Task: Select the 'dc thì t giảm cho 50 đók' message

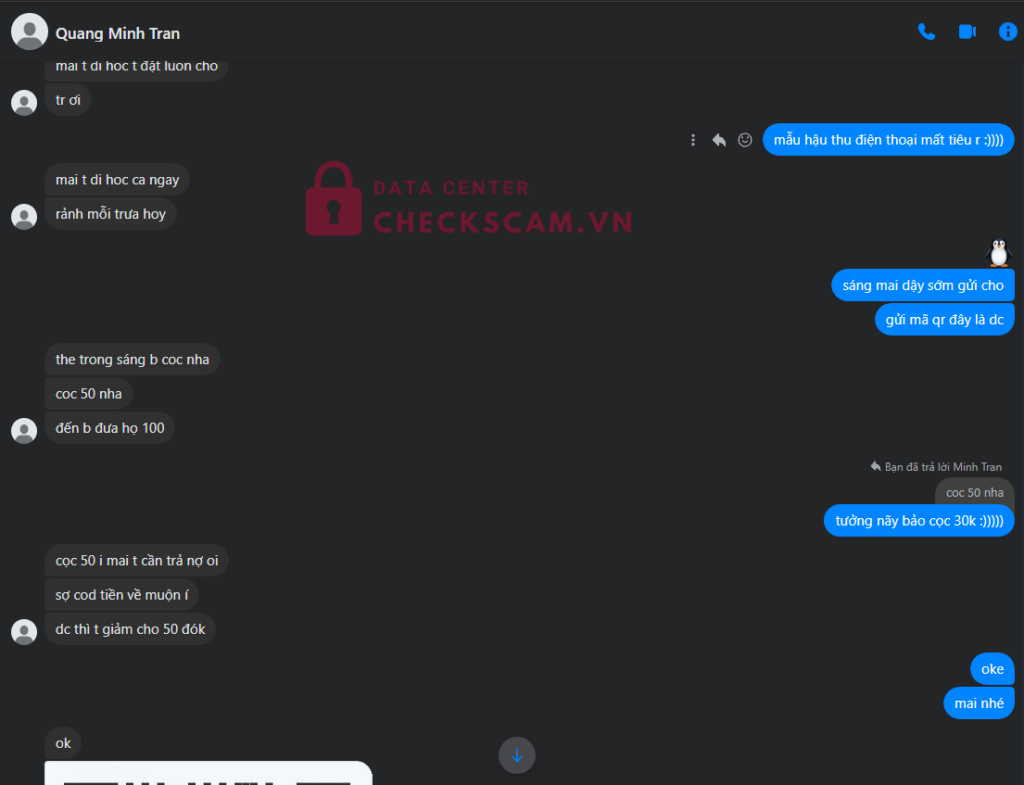Action: pos(130,629)
